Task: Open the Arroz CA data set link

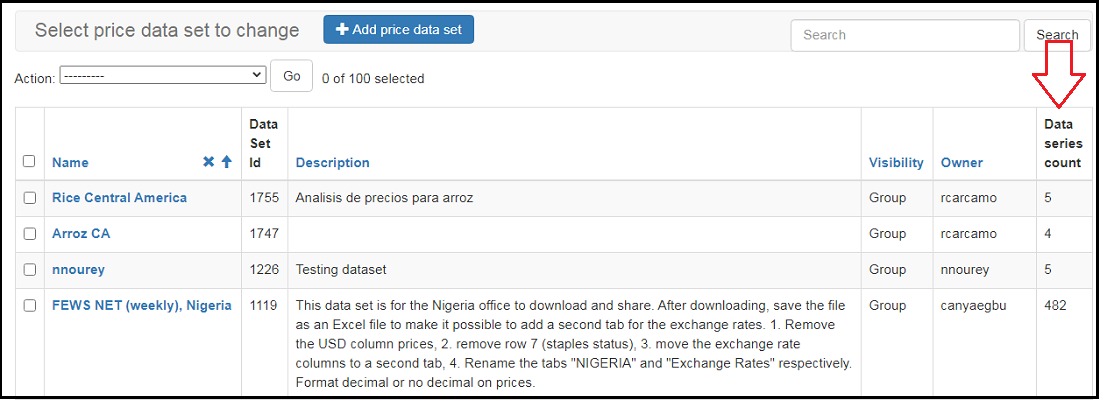Action: (x=81, y=234)
